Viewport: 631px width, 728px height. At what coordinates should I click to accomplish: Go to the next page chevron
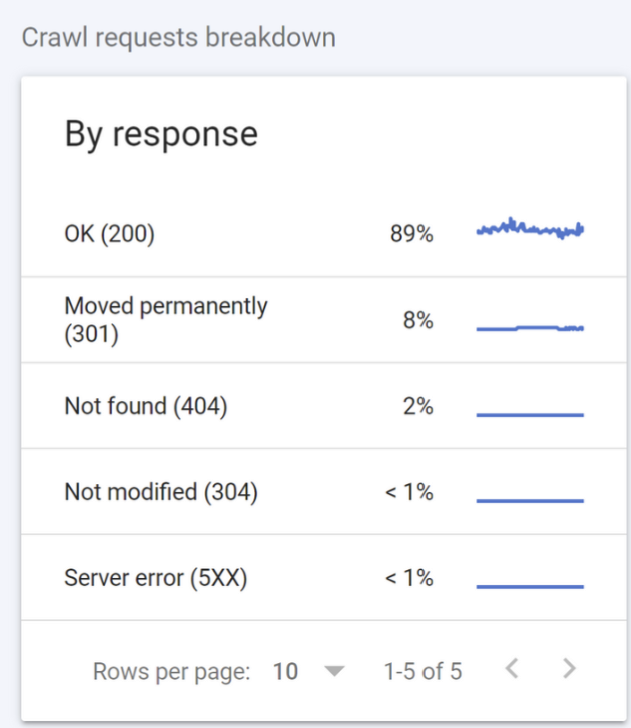(x=569, y=669)
